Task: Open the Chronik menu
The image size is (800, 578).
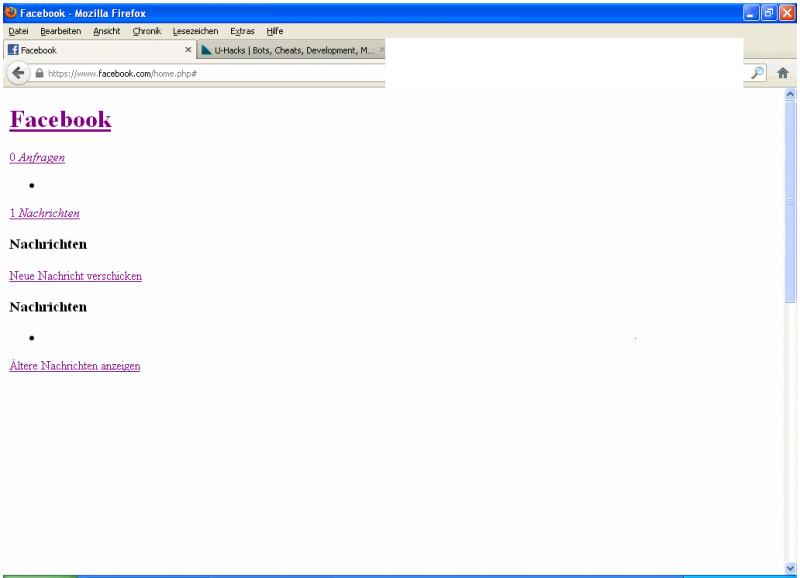Action: [x=148, y=31]
